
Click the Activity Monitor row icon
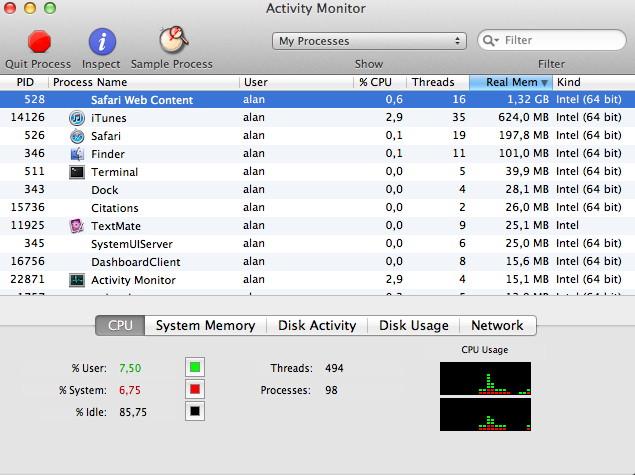77,280
